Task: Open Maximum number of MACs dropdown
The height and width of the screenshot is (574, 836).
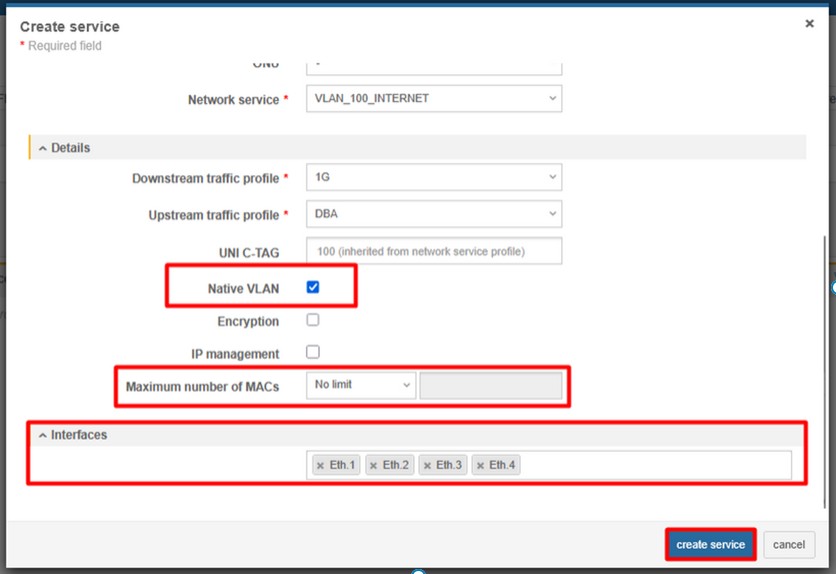Action: [360, 385]
